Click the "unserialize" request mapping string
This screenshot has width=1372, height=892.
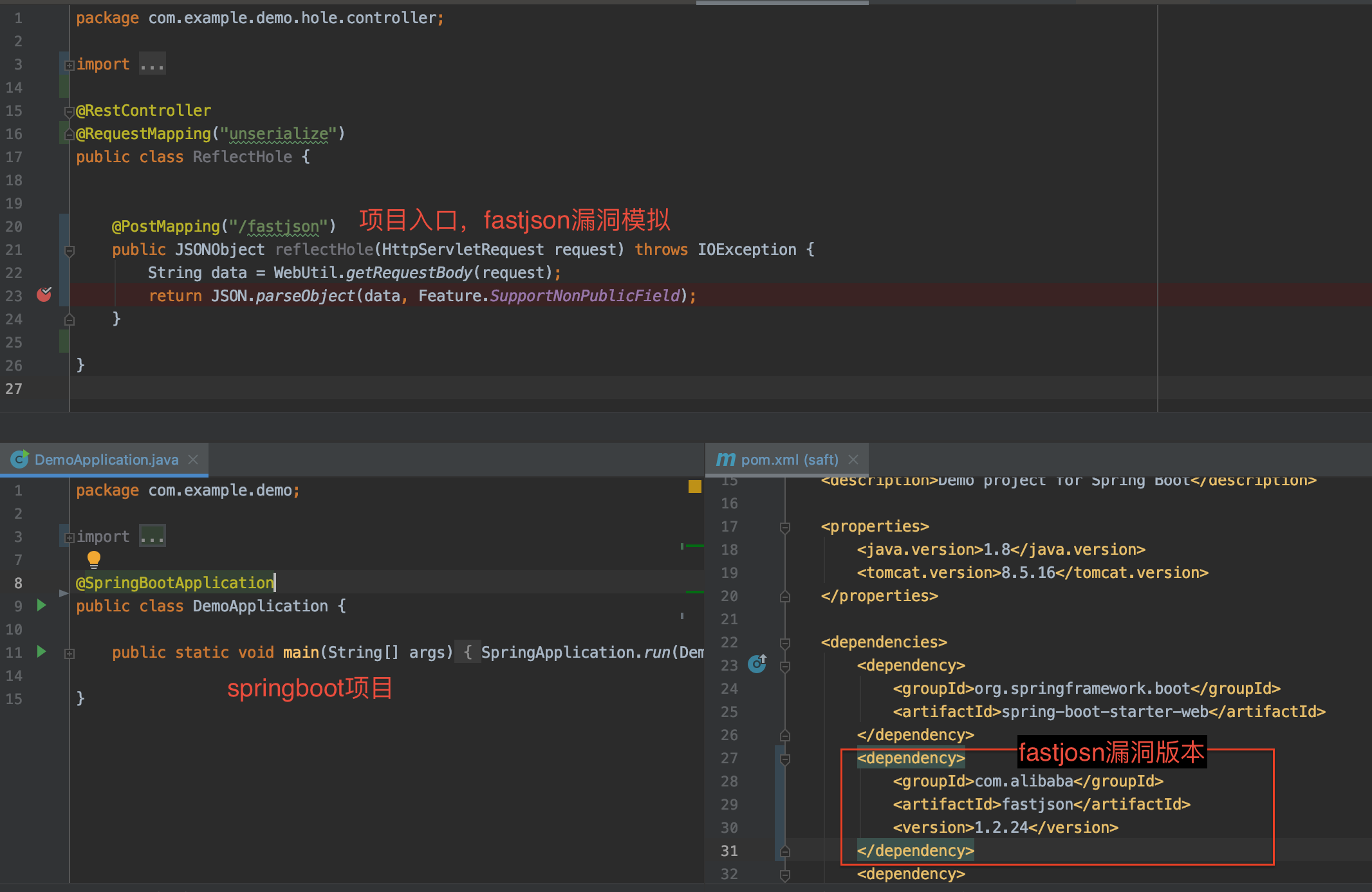pos(279,133)
